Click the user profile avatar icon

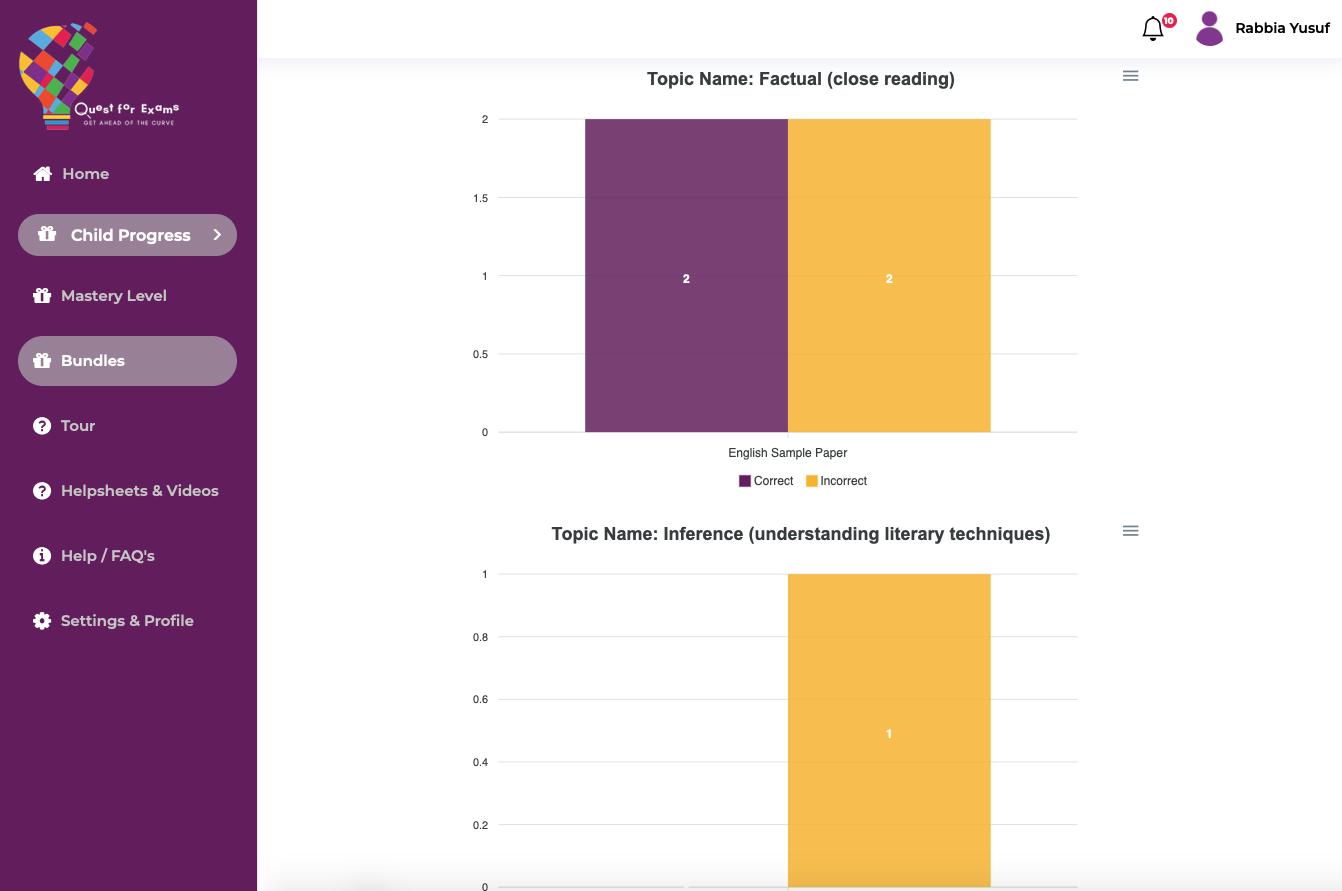pyautogui.click(x=1209, y=29)
